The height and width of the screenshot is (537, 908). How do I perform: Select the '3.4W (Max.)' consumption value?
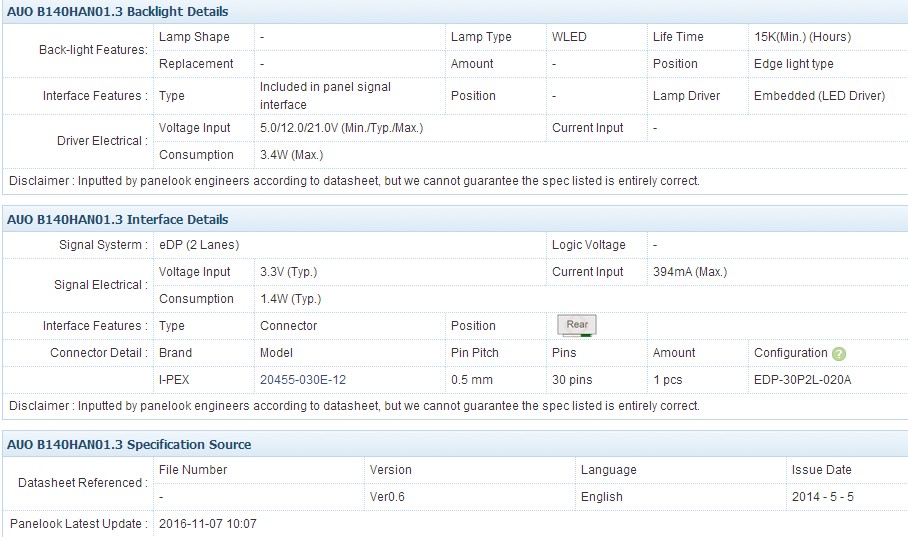click(x=291, y=155)
